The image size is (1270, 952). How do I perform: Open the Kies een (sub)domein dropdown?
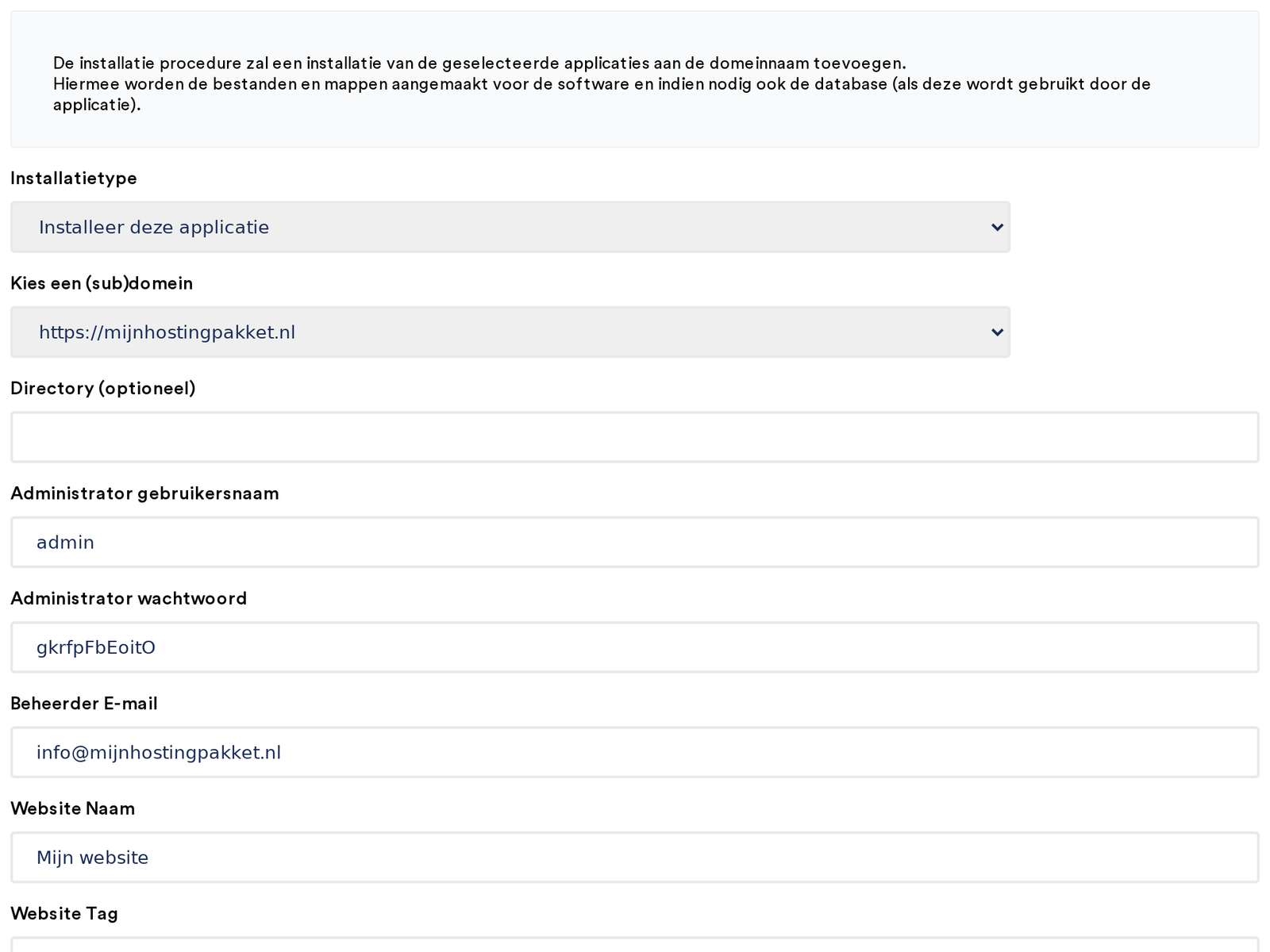pyautogui.click(x=510, y=332)
